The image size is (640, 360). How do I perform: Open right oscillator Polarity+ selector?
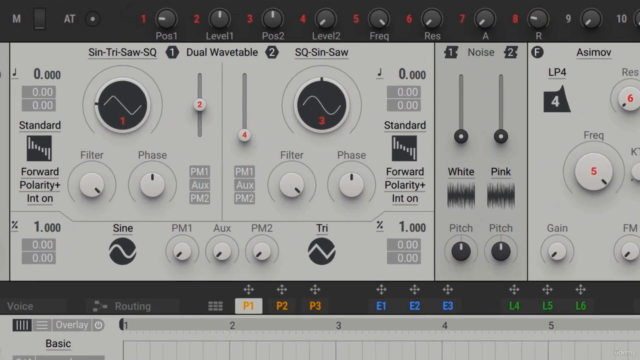[x=405, y=185]
